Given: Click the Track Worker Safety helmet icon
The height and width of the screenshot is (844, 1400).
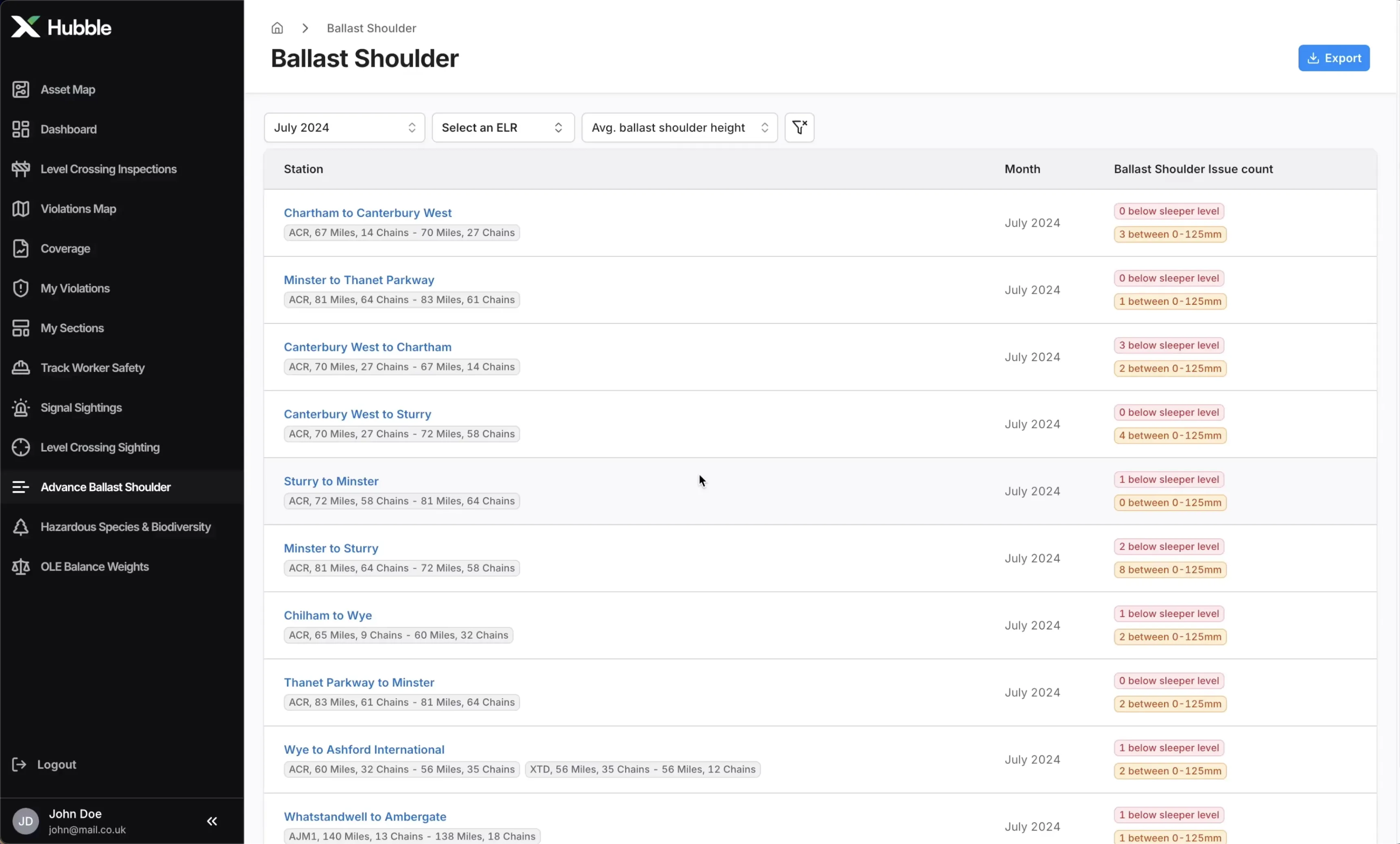Looking at the screenshot, I should (x=21, y=368).
